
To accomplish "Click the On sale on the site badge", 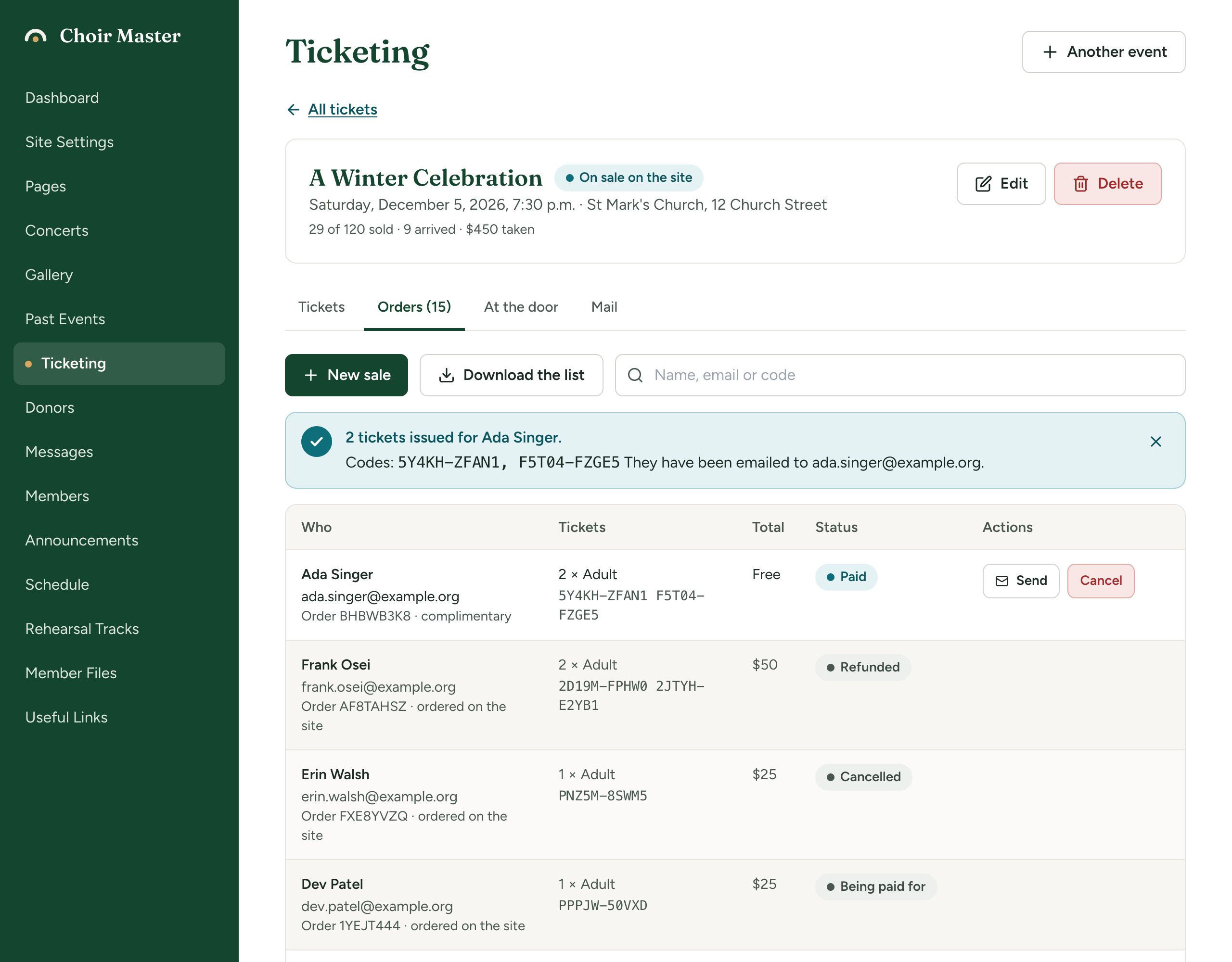I will [x=629, y=178].
